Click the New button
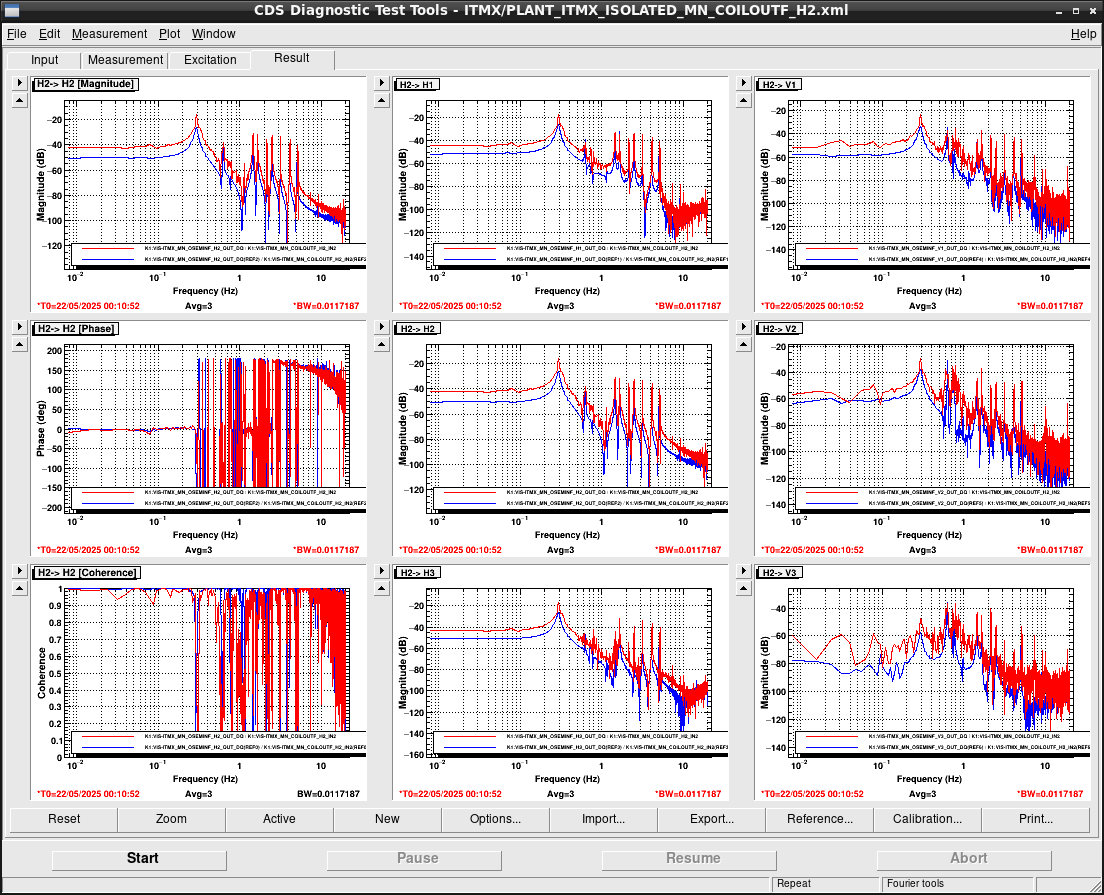The width and height of the screenshot is (1104, 895). pyautogui.click(x=387, y=819)
